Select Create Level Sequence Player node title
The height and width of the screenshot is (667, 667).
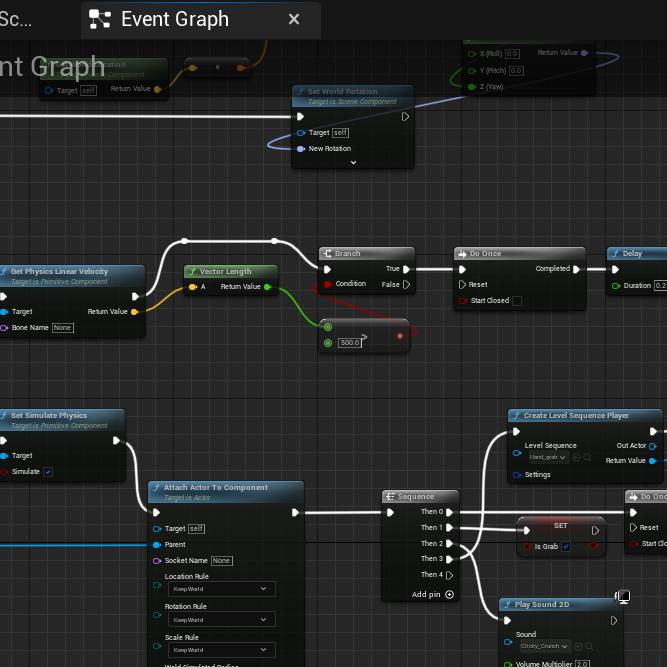[x=576, y=416]
